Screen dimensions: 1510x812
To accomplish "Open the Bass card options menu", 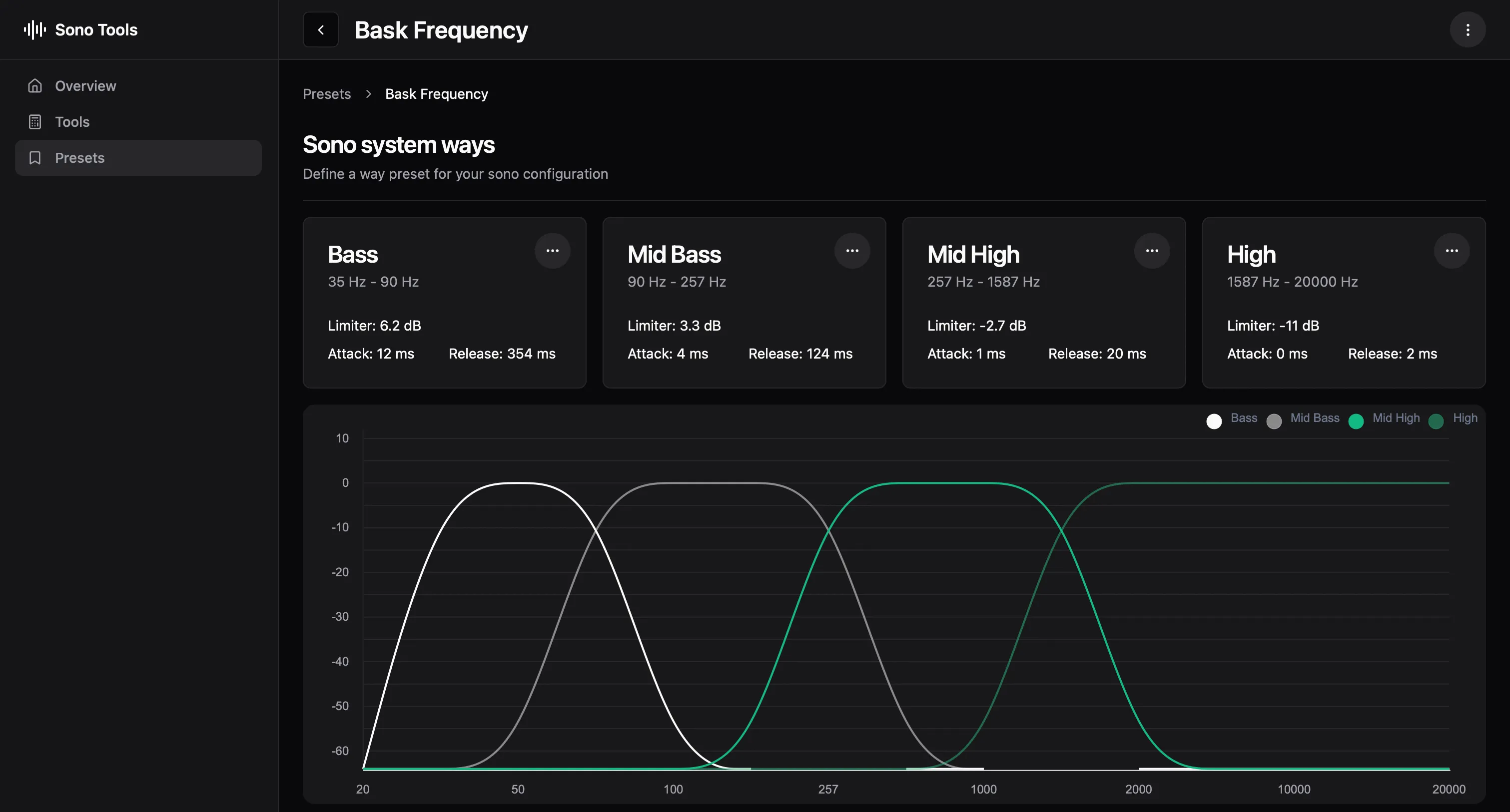I will click(552, 251).
